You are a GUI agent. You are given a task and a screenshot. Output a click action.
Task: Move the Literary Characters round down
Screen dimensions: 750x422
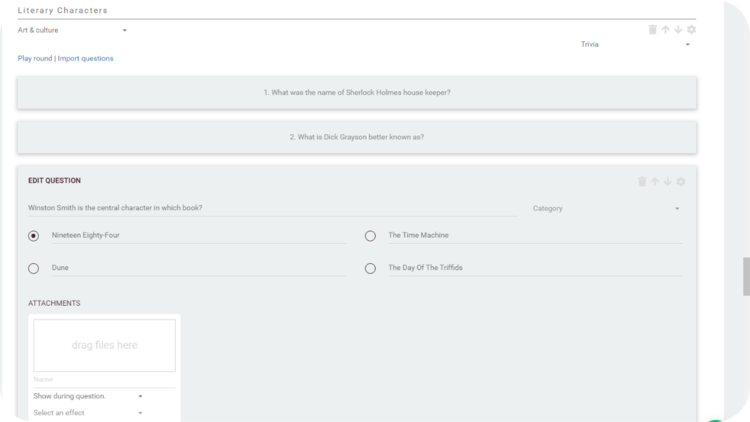coord(678,30)
